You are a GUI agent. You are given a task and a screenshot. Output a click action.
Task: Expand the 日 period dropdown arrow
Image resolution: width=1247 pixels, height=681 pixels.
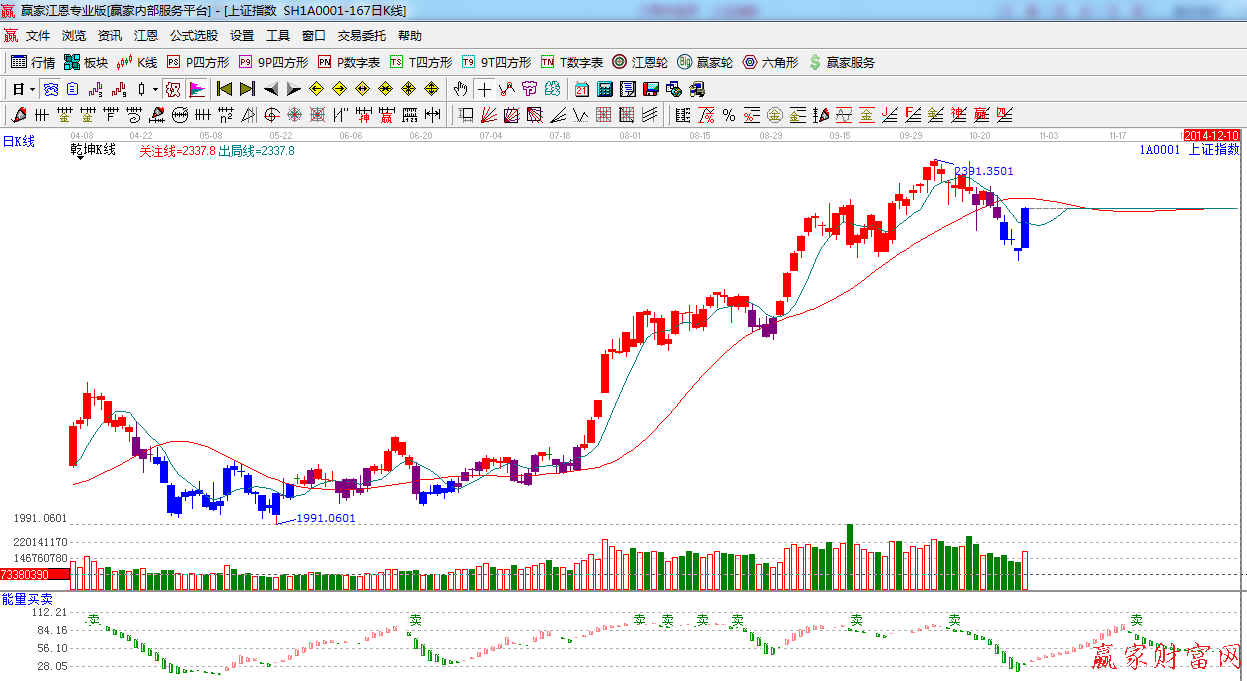coord(32,89)
